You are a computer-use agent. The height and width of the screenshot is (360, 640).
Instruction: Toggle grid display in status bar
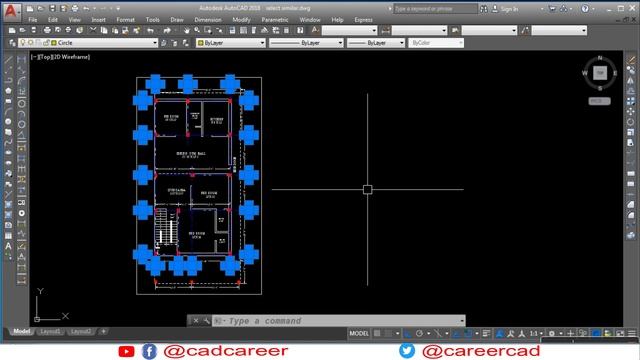pyautogui.click(x=377, y=333)
